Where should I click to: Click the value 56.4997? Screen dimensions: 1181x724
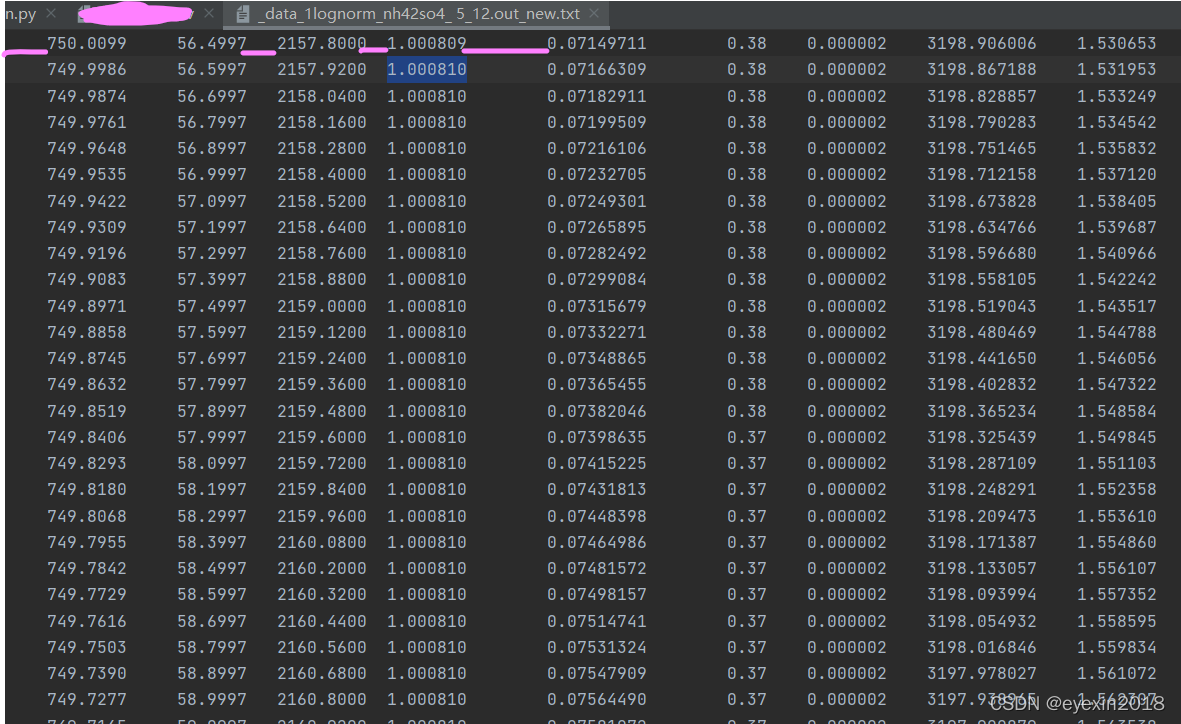(212, 44)
